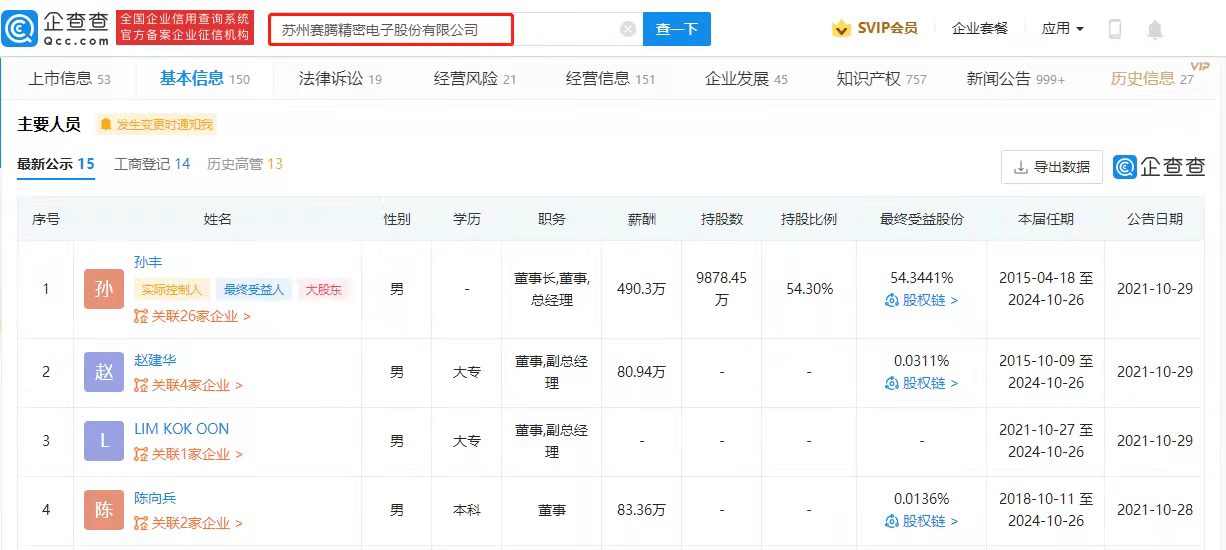Open 股权链 link for 孙丰
1226x550 pixels.
pyautogui.click(x=922, y=300)
